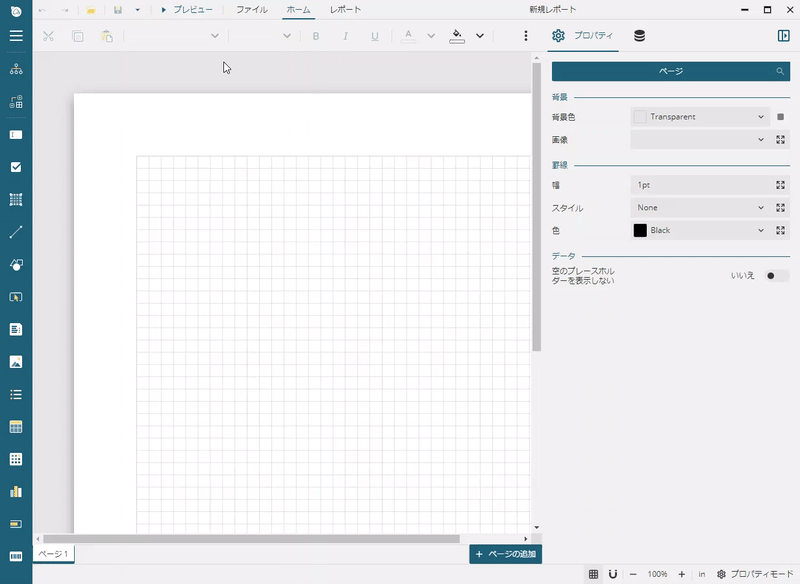Collapse the properties side panel
This screenshot has width=800, height=584.
pyautogui.click(x=783, y=36)
